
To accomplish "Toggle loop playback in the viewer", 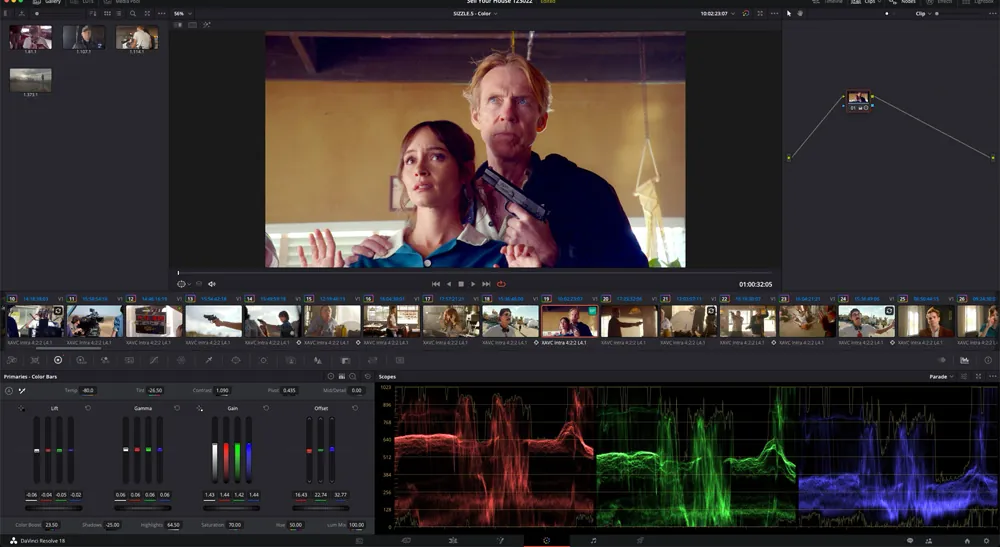I will pos(501,284).
